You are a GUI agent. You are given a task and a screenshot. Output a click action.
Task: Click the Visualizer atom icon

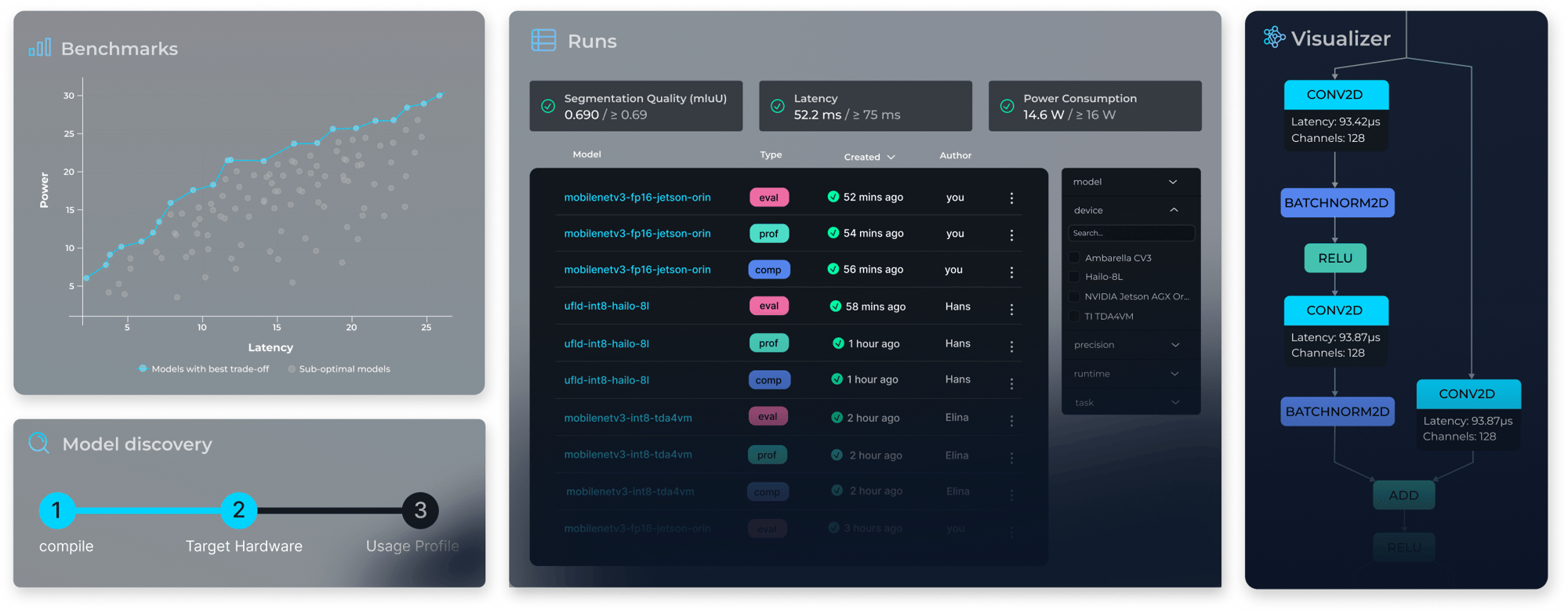pyautogui.click(x=1274, y=37)
